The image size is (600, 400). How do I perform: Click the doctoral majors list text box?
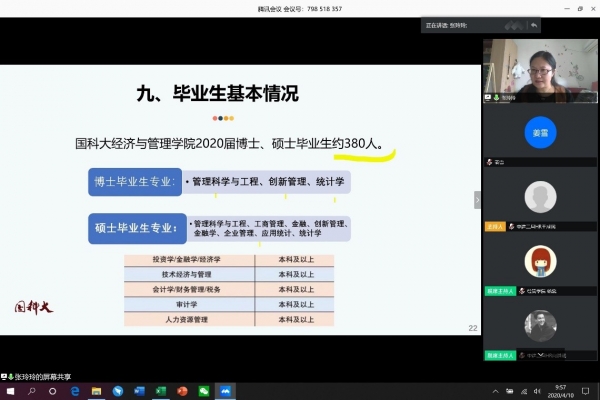pos(267,182)
